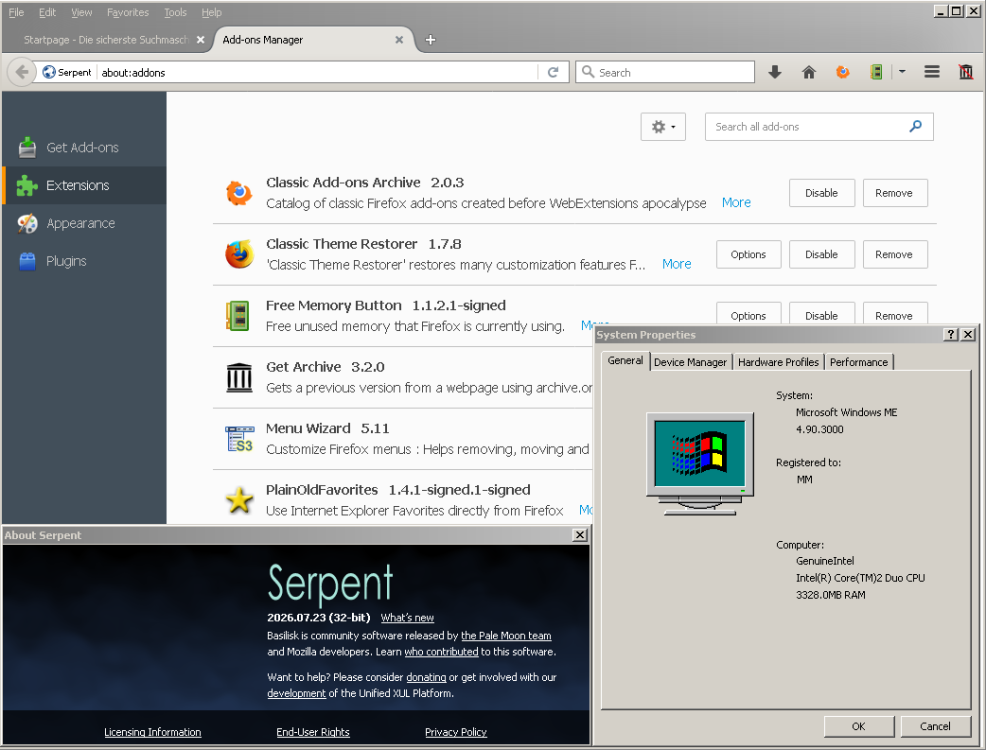The image size is (986, 750).
Task: Switch to Performance tab
Action: point(859,362)
